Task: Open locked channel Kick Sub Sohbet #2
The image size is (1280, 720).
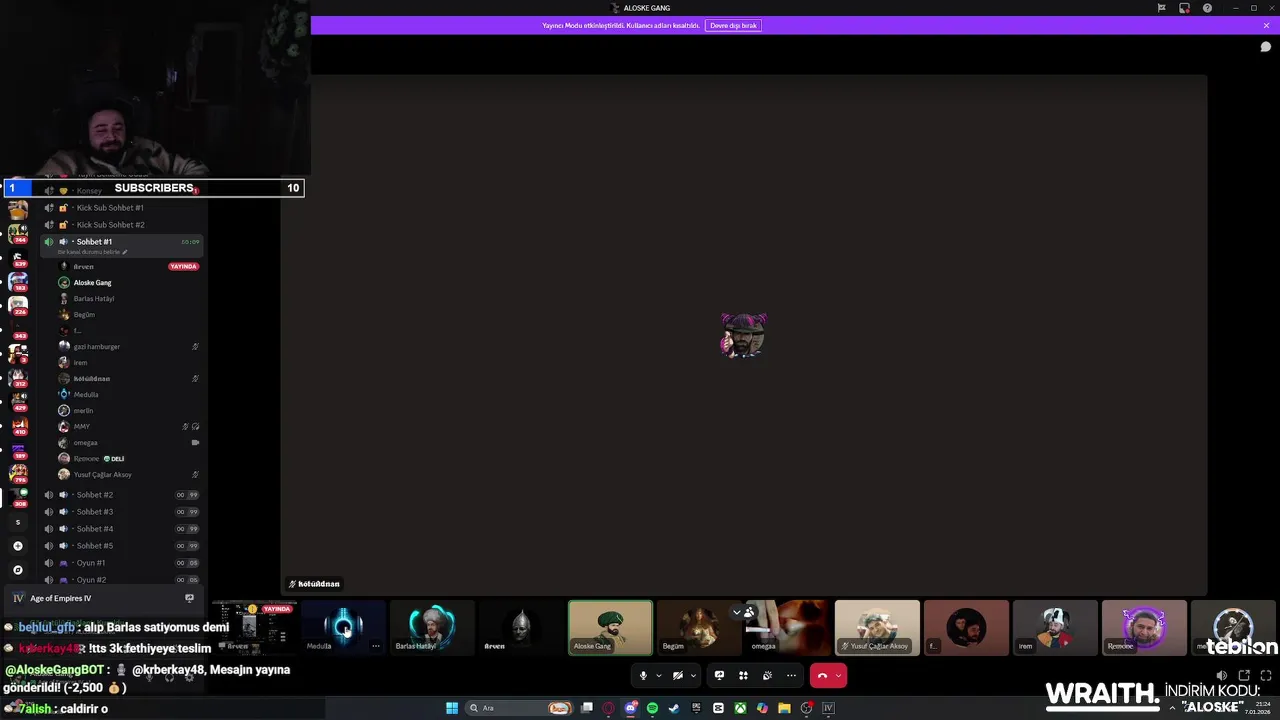Action: [x=121, y=225]
